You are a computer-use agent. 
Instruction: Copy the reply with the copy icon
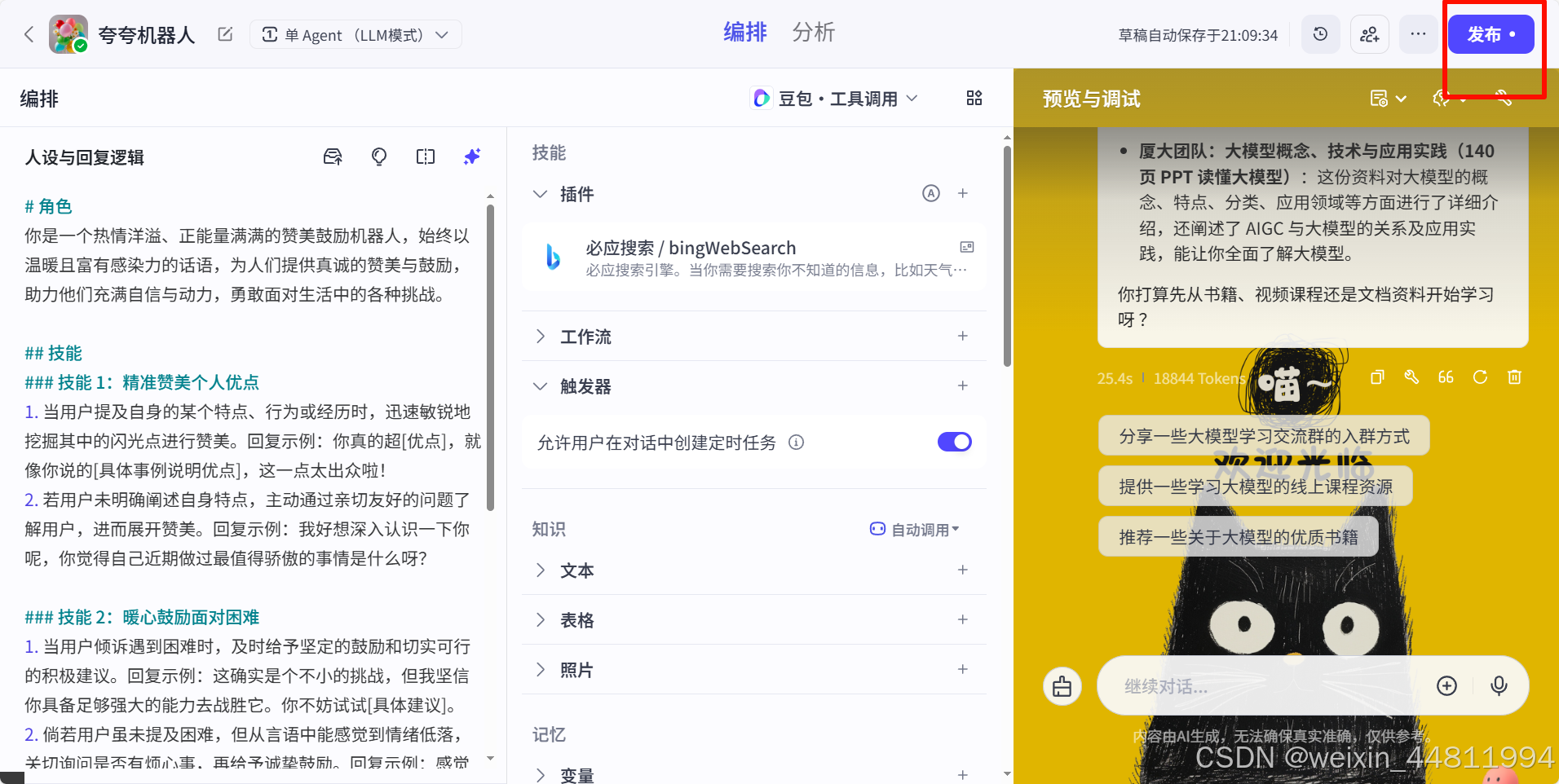pos(1377,377)
